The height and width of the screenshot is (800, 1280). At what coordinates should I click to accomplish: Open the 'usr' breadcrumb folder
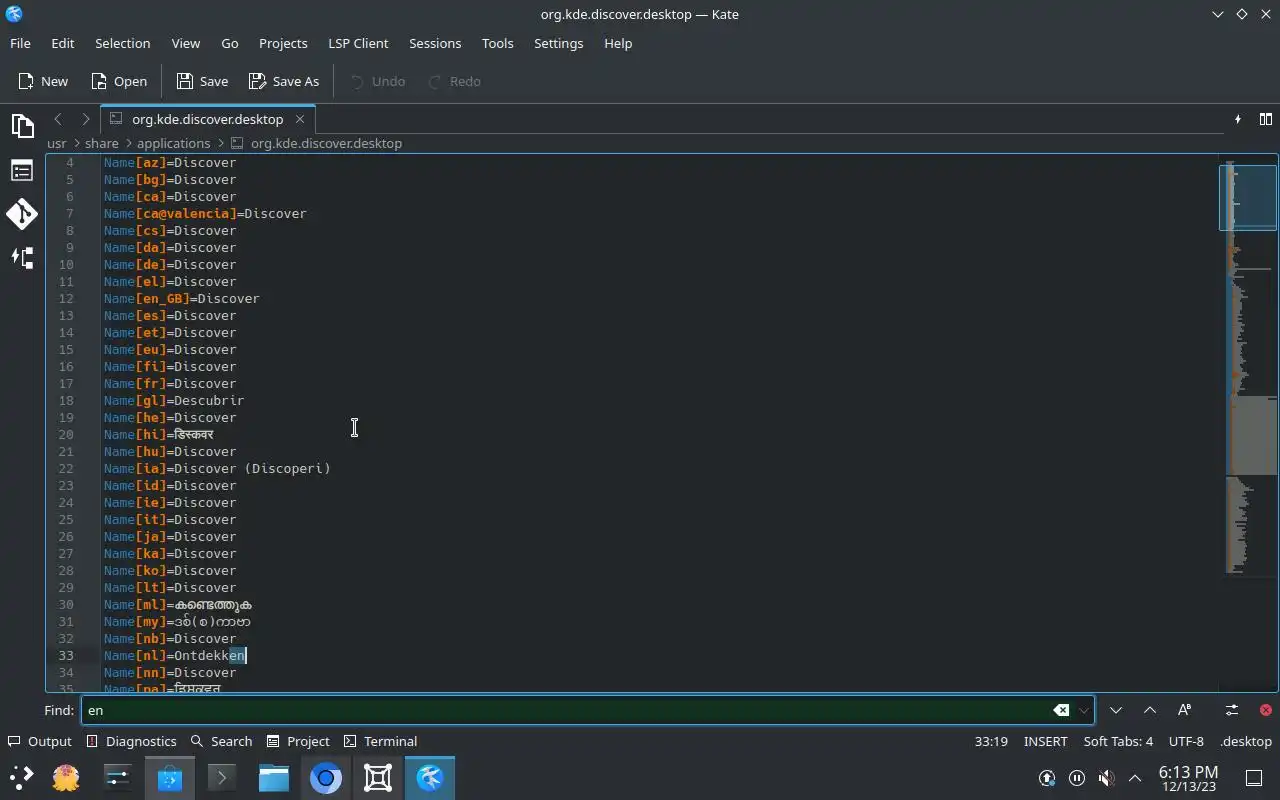point(57,143)
